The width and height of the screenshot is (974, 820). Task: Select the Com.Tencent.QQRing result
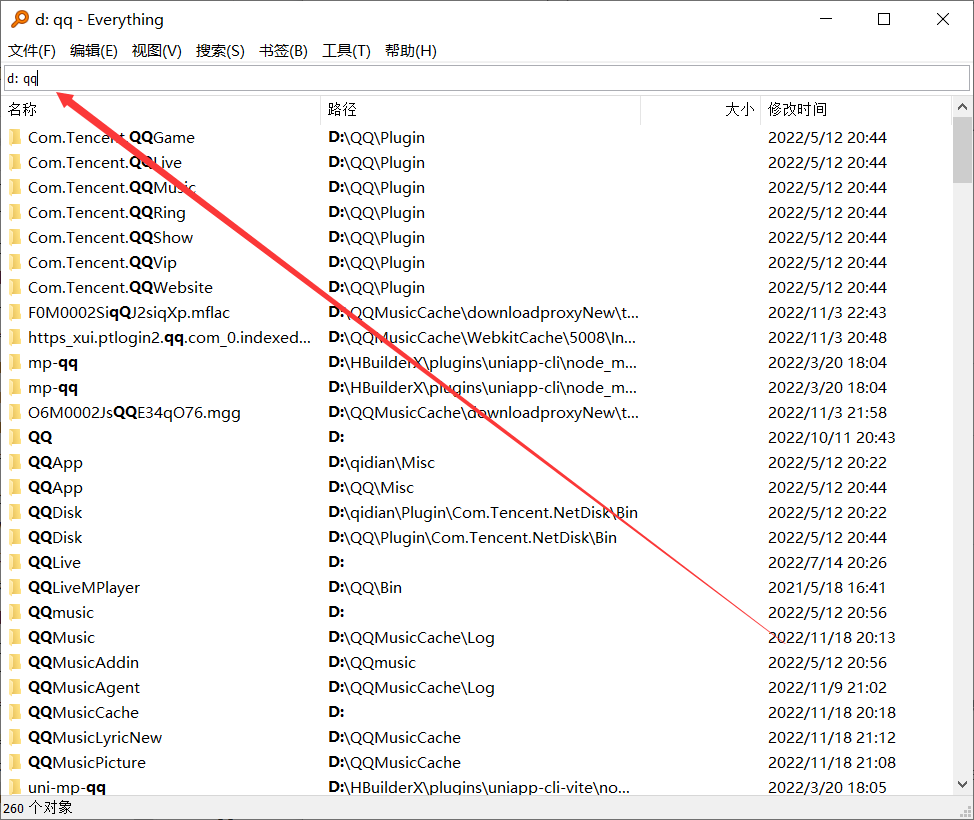[107, 212]
